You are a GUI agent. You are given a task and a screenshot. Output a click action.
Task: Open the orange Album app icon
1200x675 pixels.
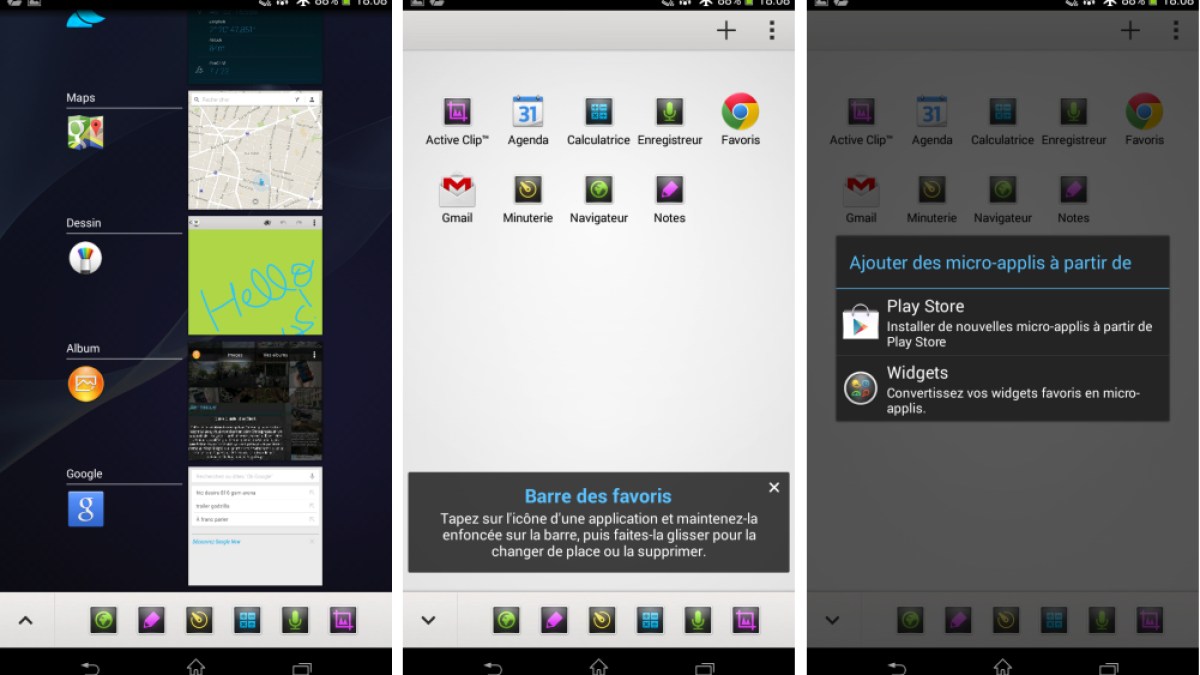tap(85, 383)
